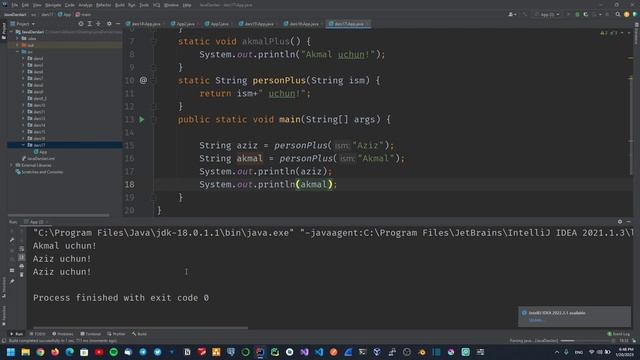
Task: Open the Windows Start menu
Action: coord(11,352)
